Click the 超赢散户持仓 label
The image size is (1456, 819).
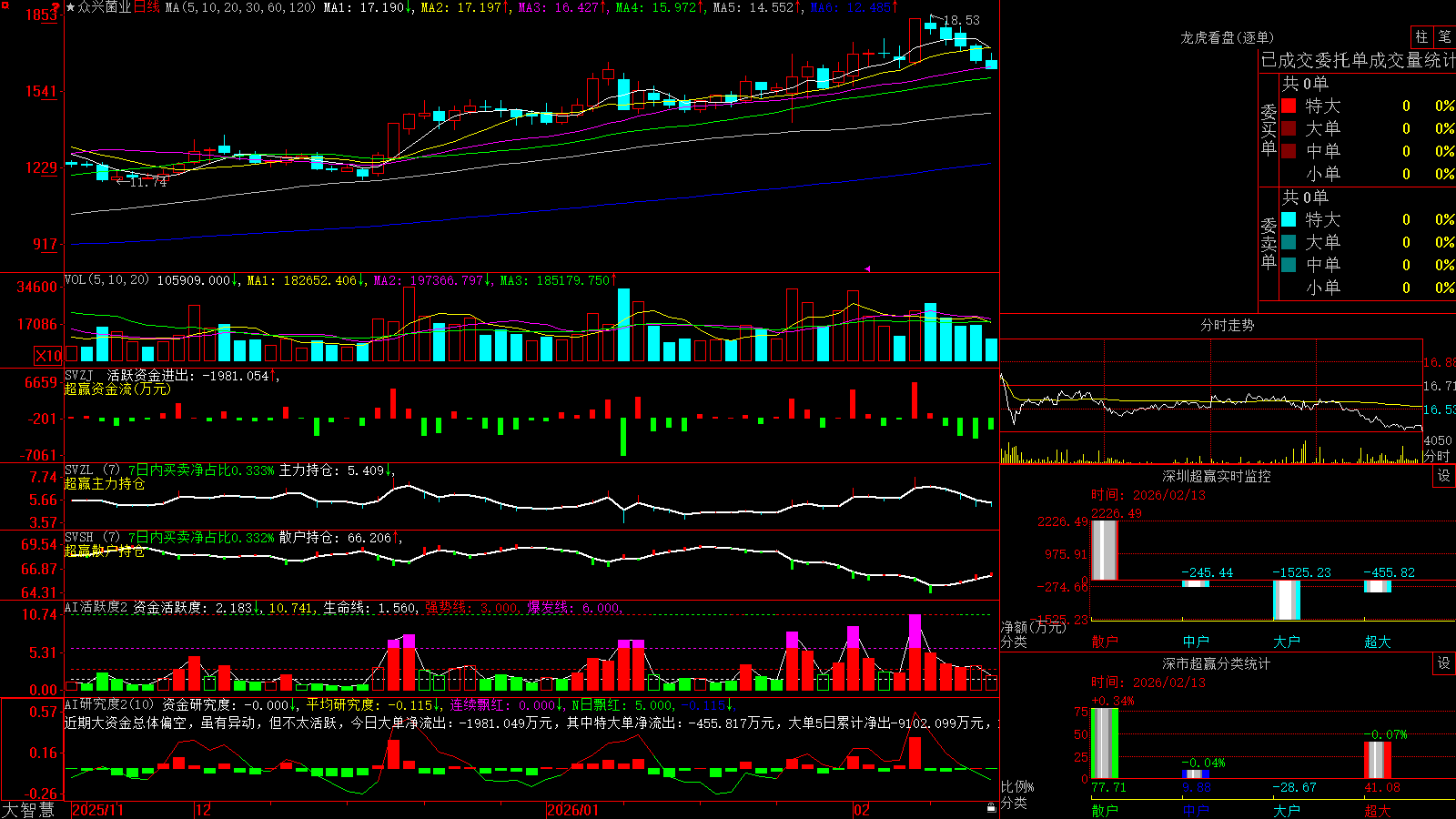coord(105,551)
